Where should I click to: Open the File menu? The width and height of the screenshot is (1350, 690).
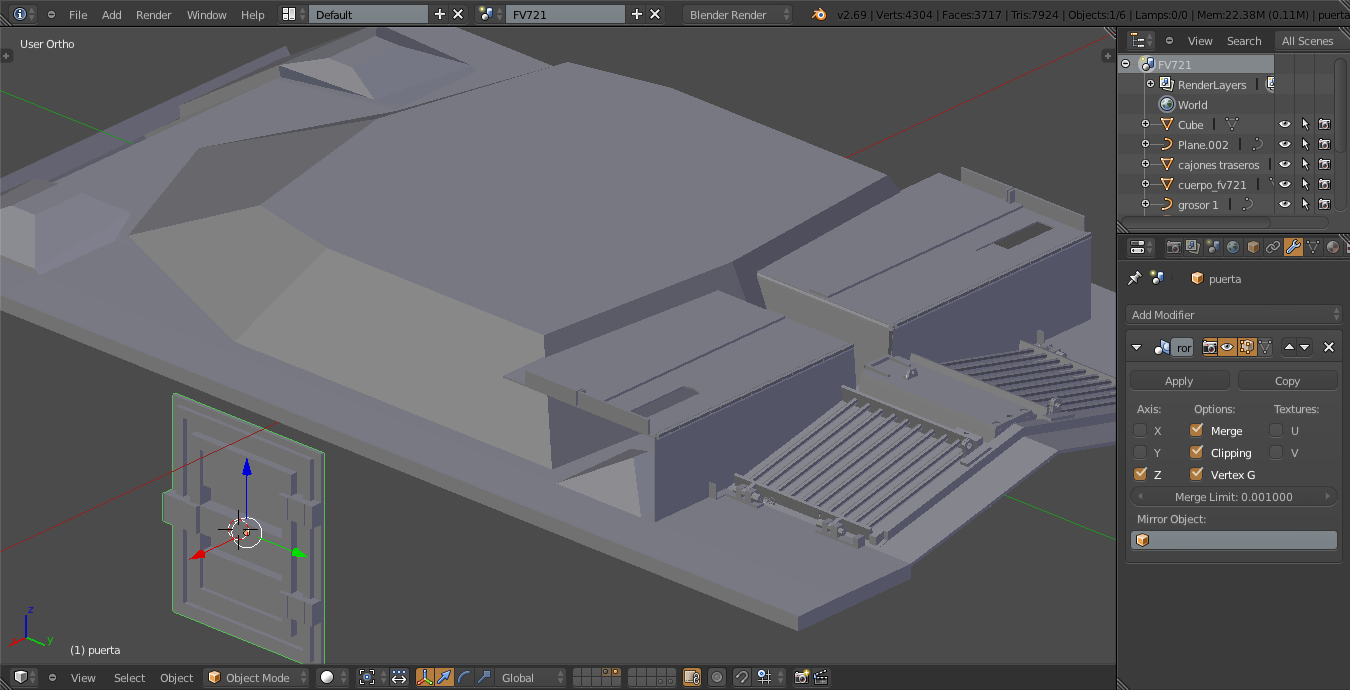click(x=78, y=14)
